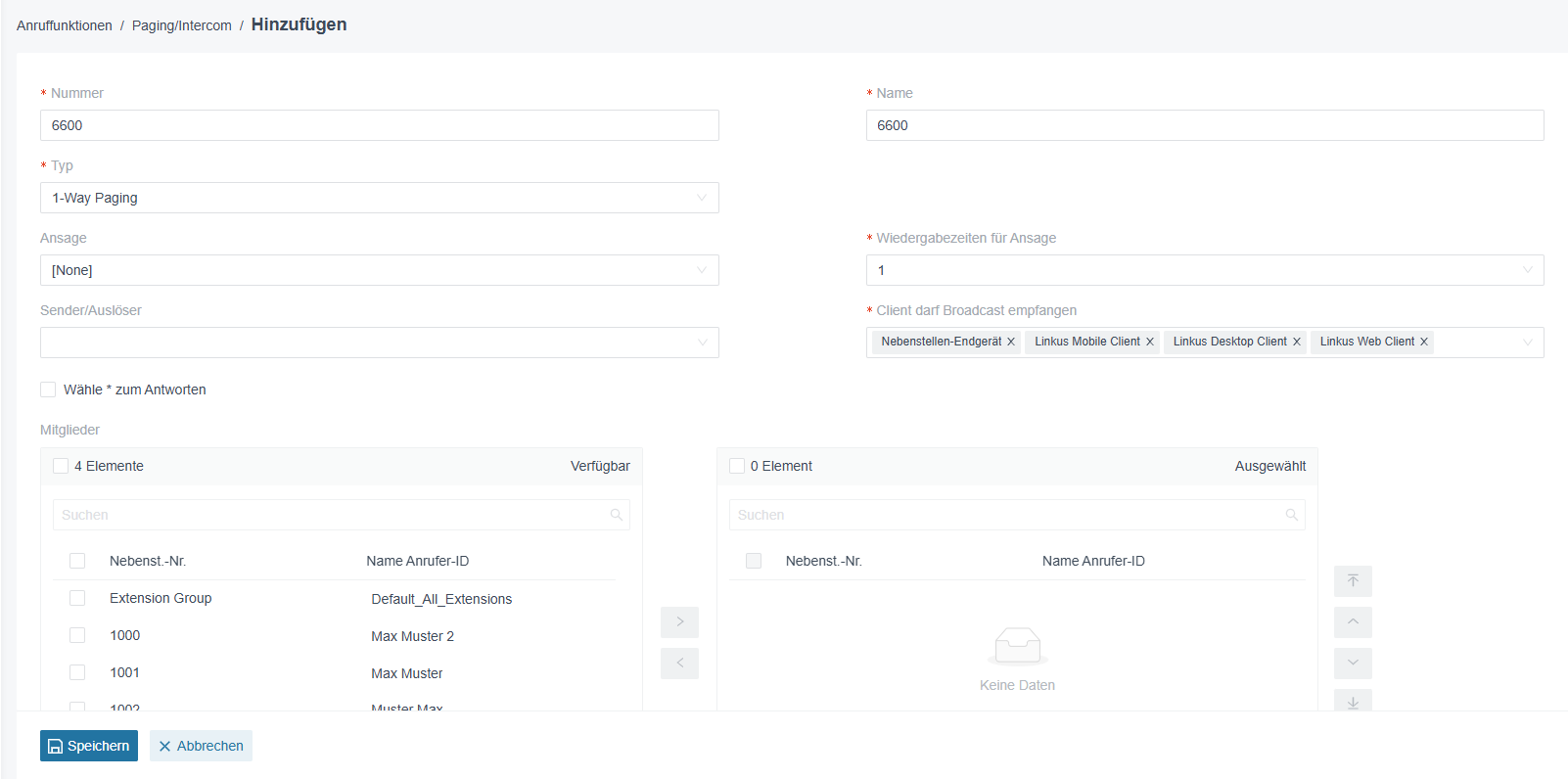Remove the Linkus Web Client tag
This screenshot has height=779, width=1568.
1424,342
